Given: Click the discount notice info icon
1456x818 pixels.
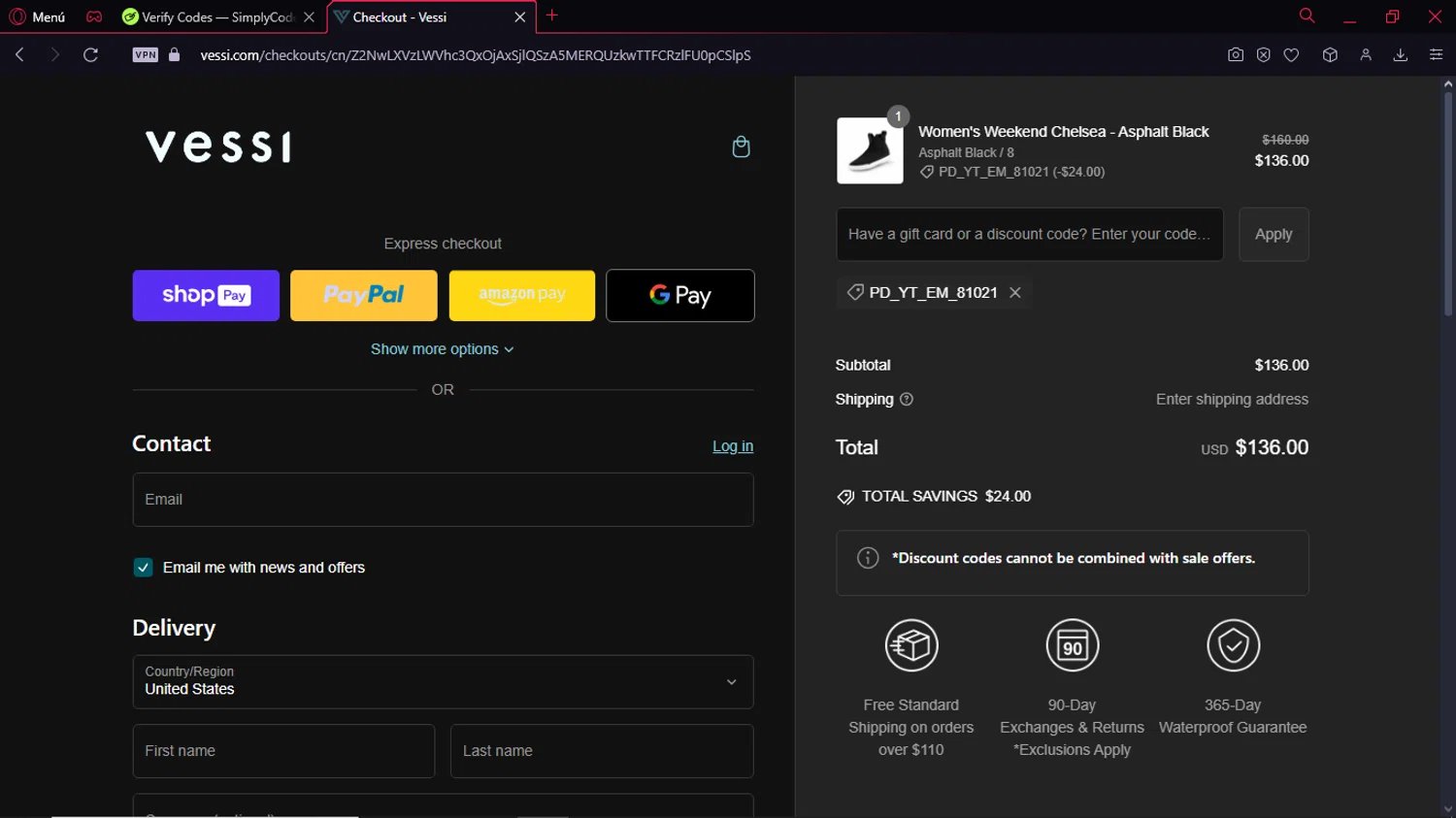Looking at the screenshot, I should tap(868, 558).
